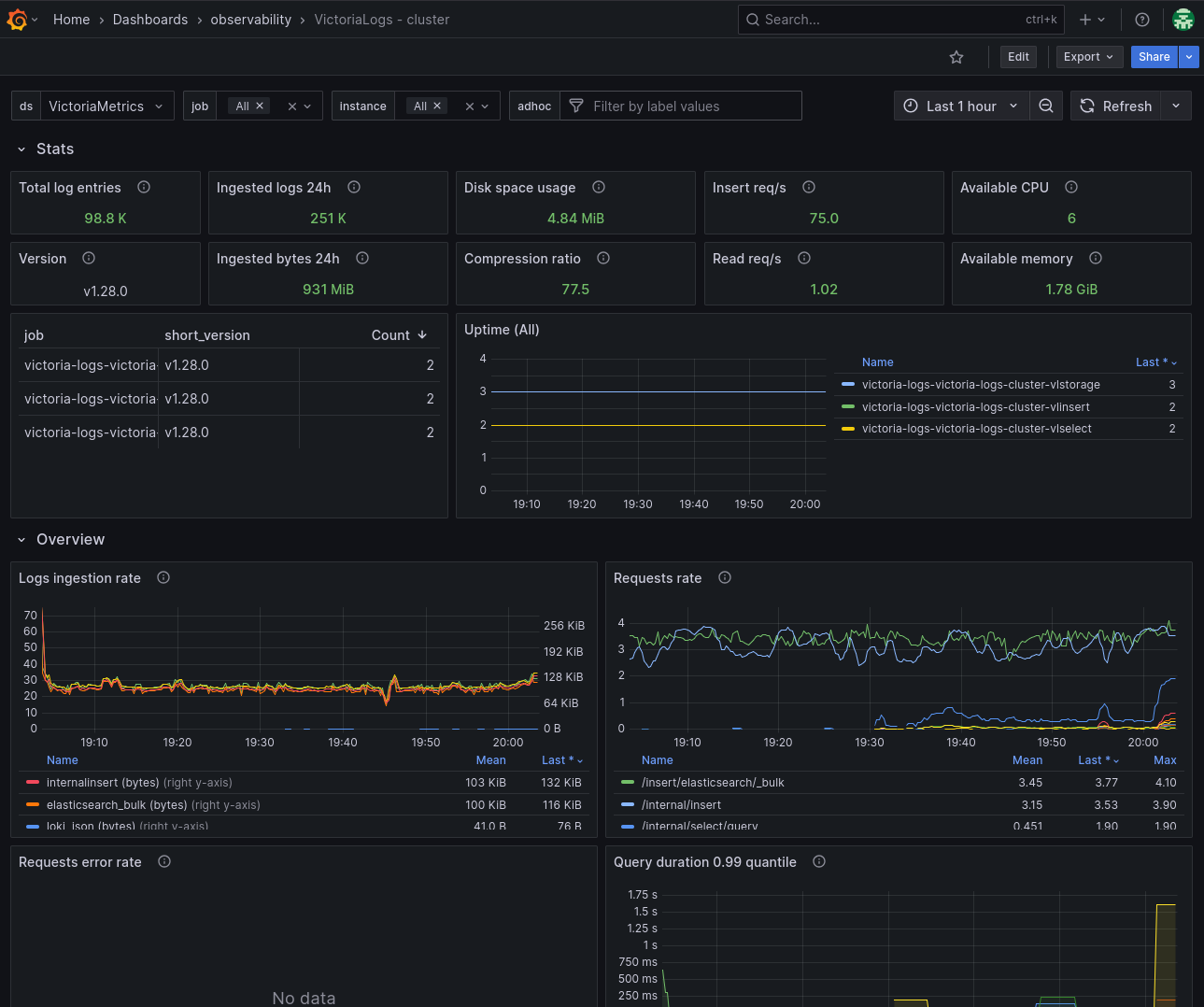Show info for Available CPU
The image size is (1204, 1007).
click(x=1071, y=187)
